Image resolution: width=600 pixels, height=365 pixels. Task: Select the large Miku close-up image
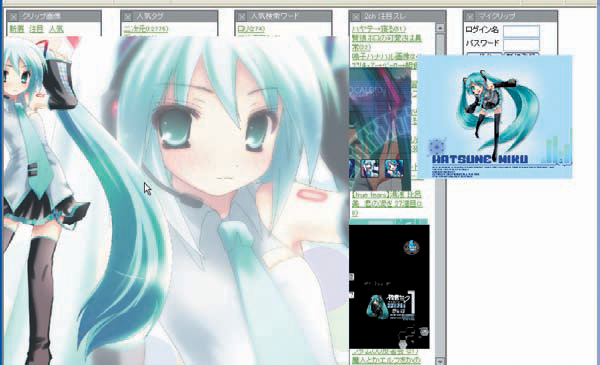pos(230,200)
